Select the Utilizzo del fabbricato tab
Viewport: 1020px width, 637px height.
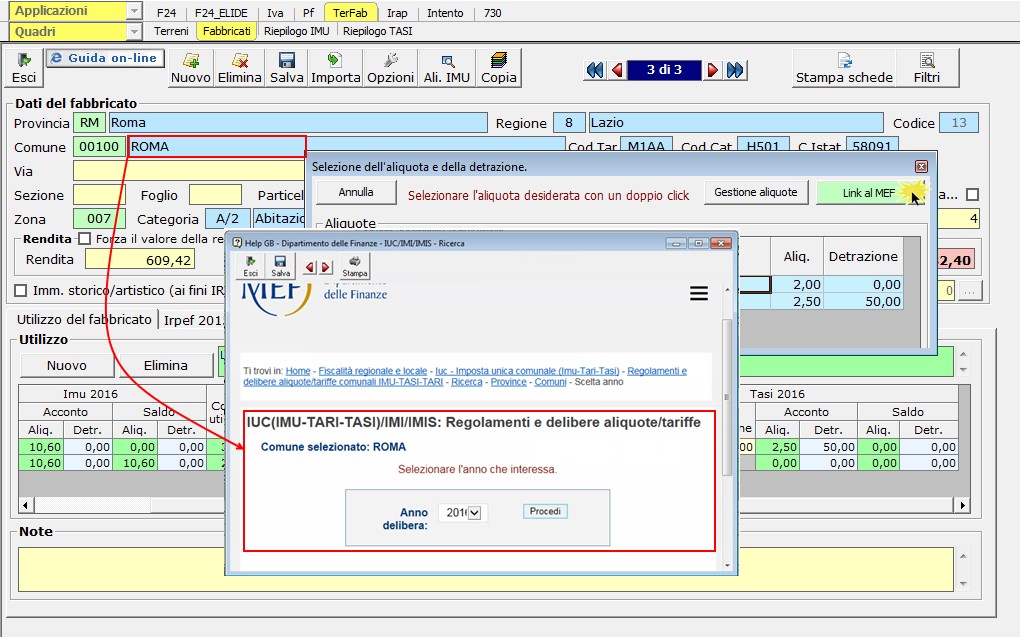pyautogui.click(x=84, y=319)
